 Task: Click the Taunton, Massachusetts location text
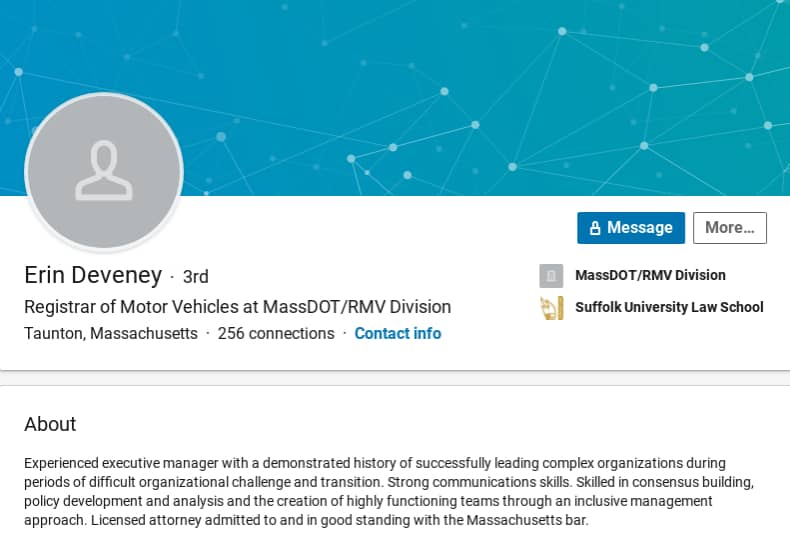click(x=111, y=333)
